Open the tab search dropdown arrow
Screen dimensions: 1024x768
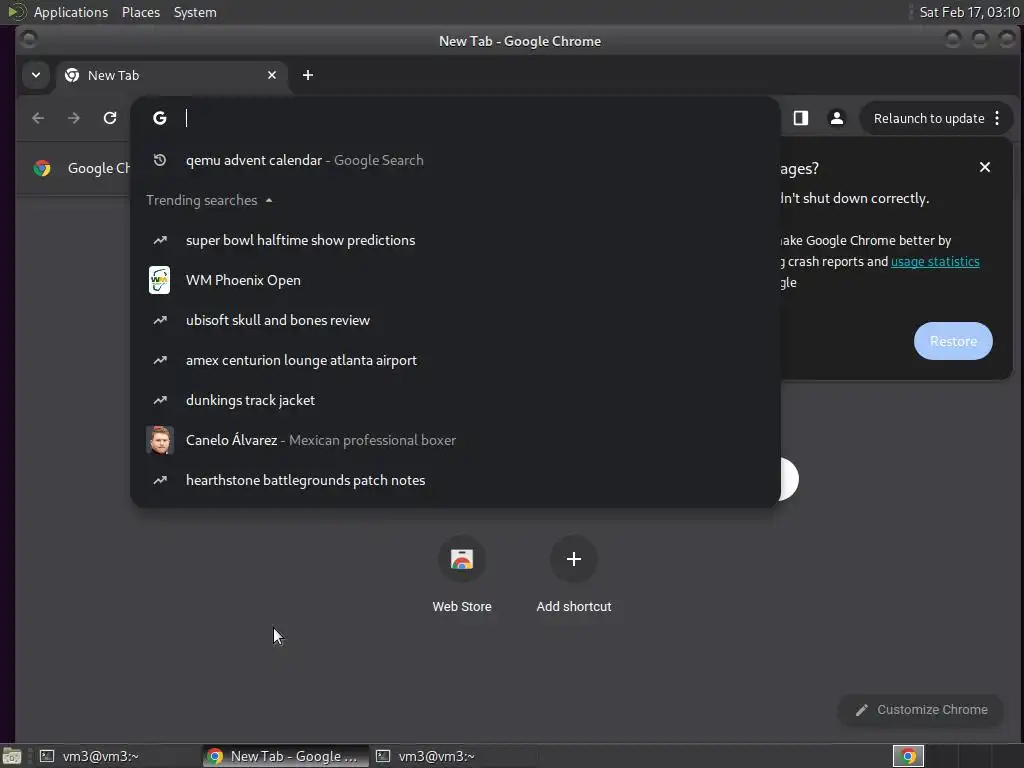pyautogui.click(x=36, y=75)
